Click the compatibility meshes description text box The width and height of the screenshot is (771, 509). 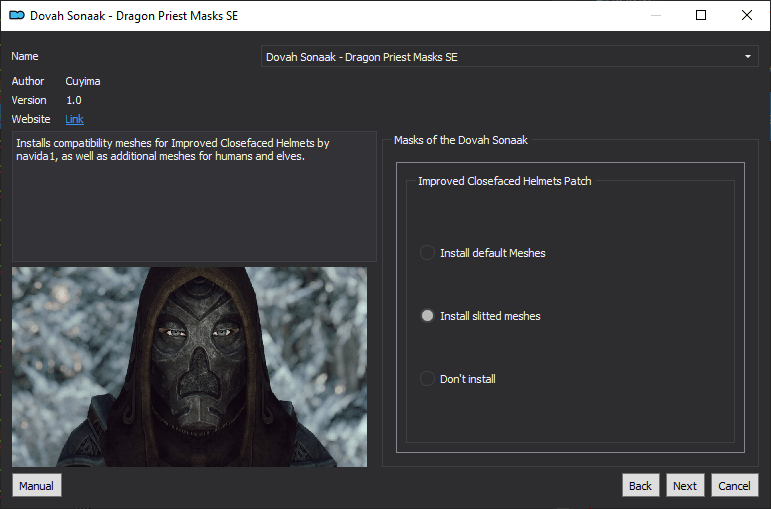194,196
